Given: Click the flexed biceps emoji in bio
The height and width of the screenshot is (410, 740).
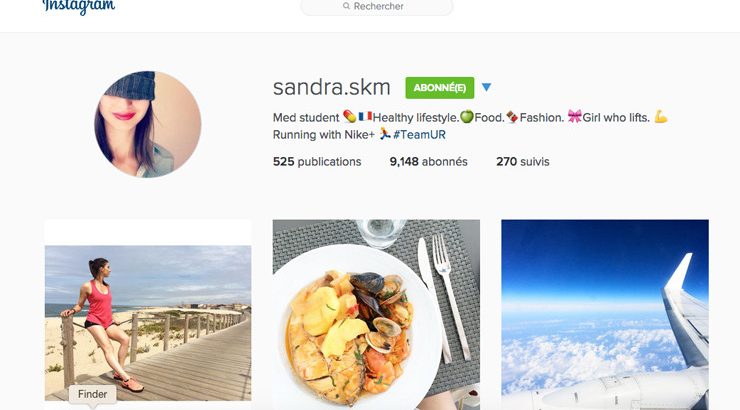Looking at the screenshot, I should [x=661, y=117].
